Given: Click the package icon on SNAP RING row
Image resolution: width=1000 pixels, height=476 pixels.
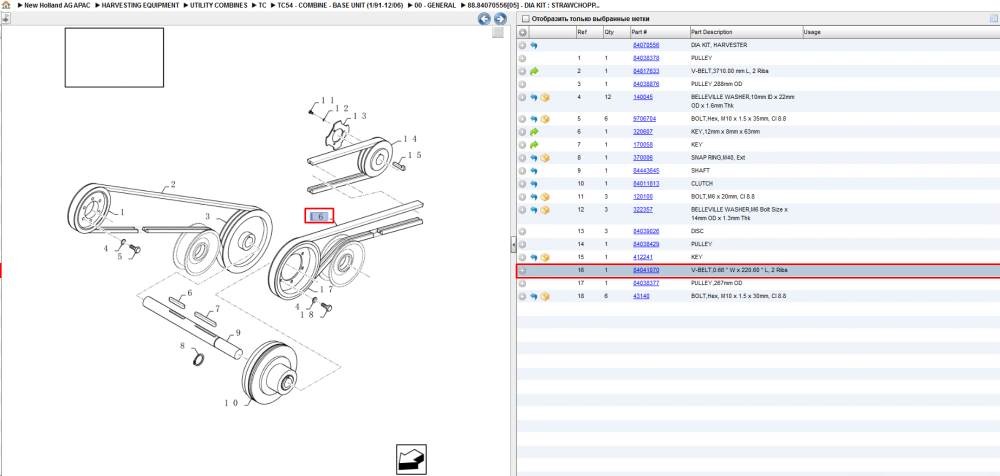Looking at the screenshot, I should click(x=545, y=158).
